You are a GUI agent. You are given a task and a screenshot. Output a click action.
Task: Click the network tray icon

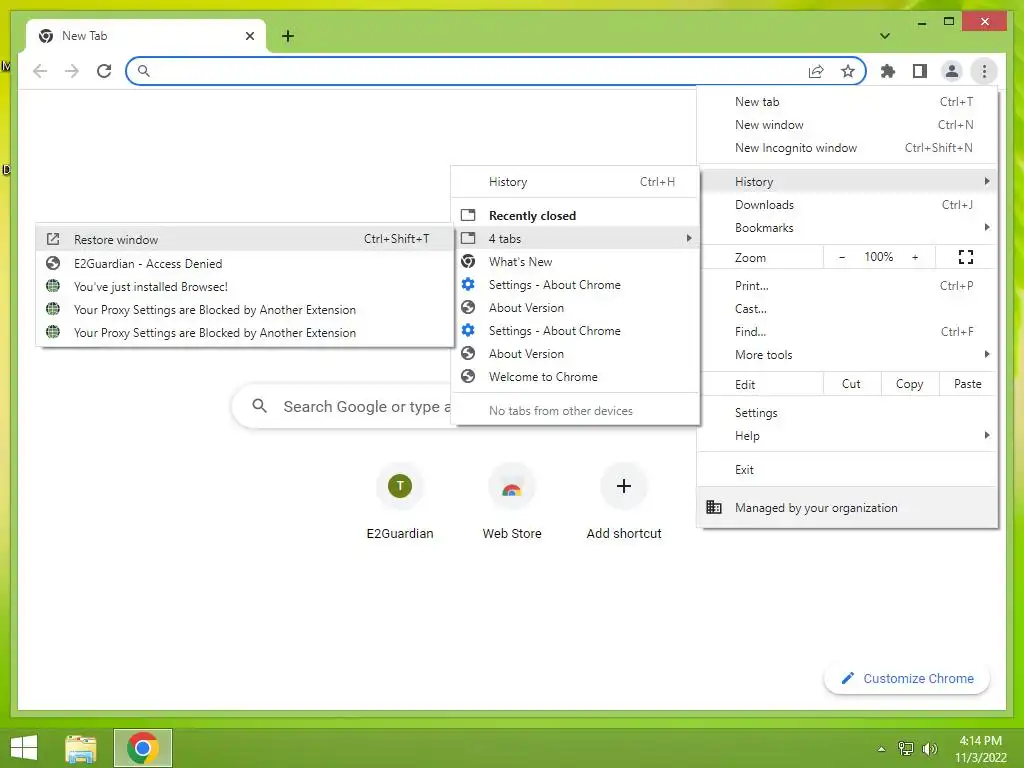(905, 748)
